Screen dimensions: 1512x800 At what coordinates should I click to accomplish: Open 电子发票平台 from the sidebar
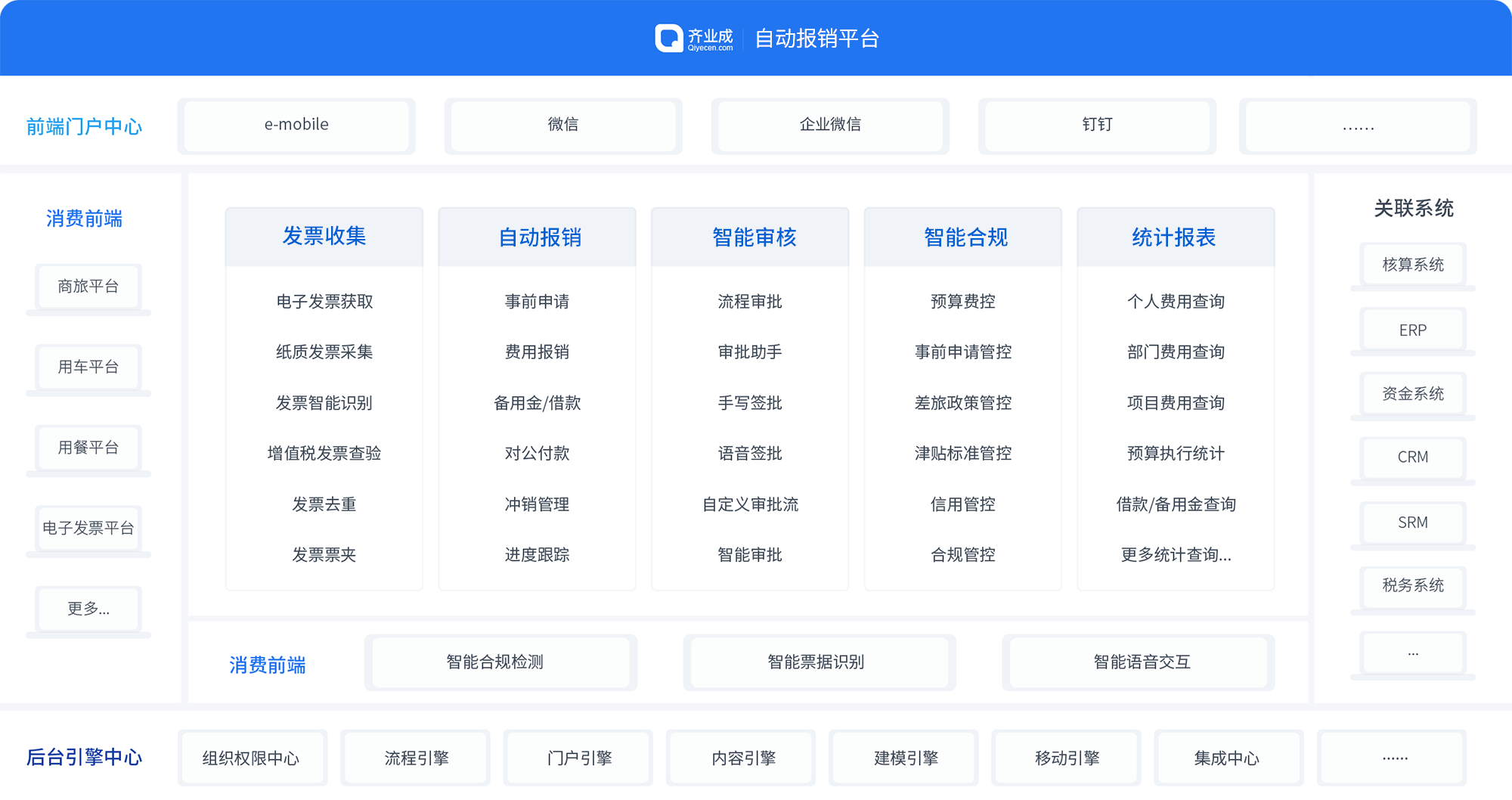87,528
